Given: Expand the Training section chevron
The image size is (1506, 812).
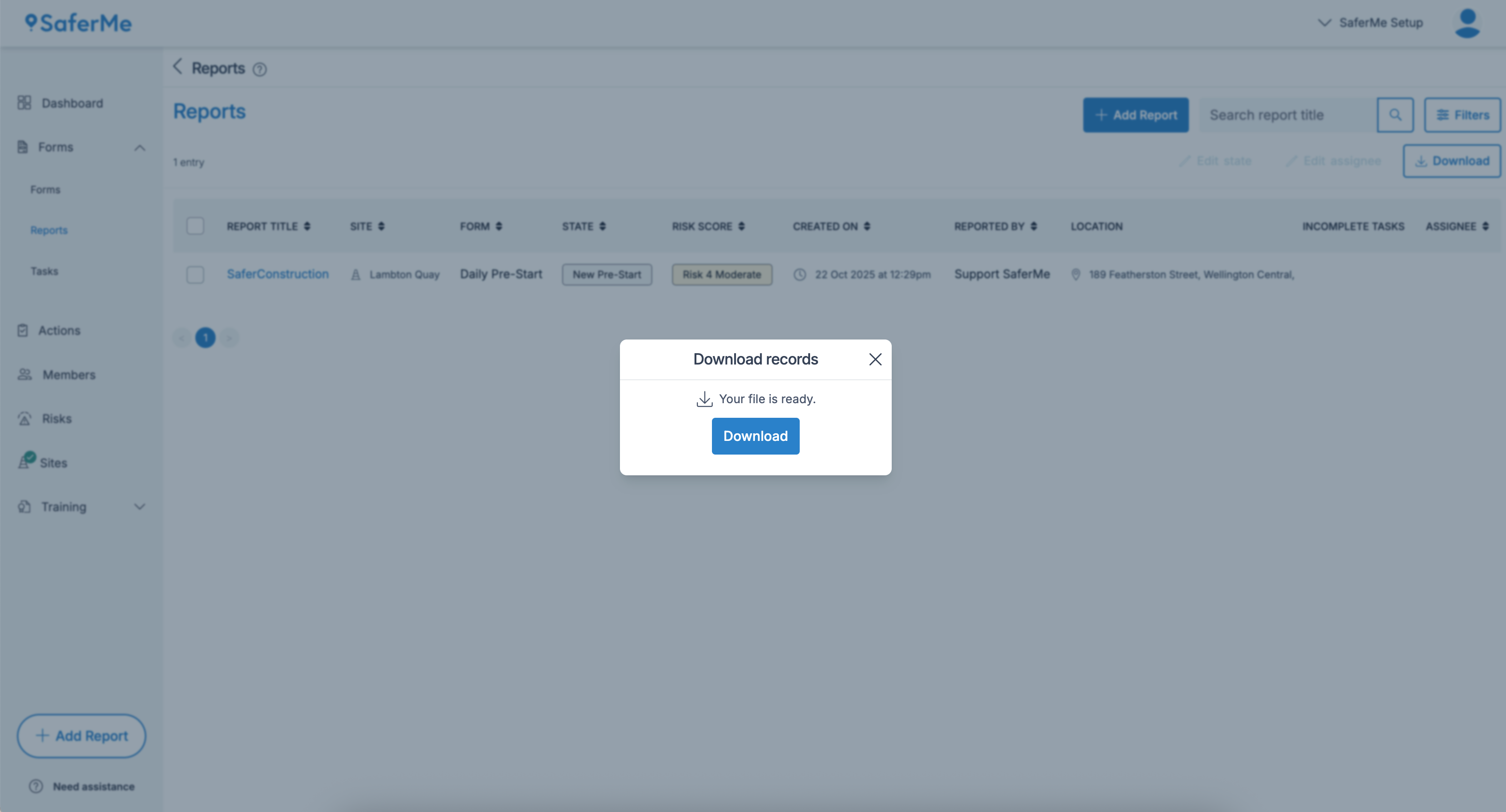Looking at the screenshot, I should [139, 507].
